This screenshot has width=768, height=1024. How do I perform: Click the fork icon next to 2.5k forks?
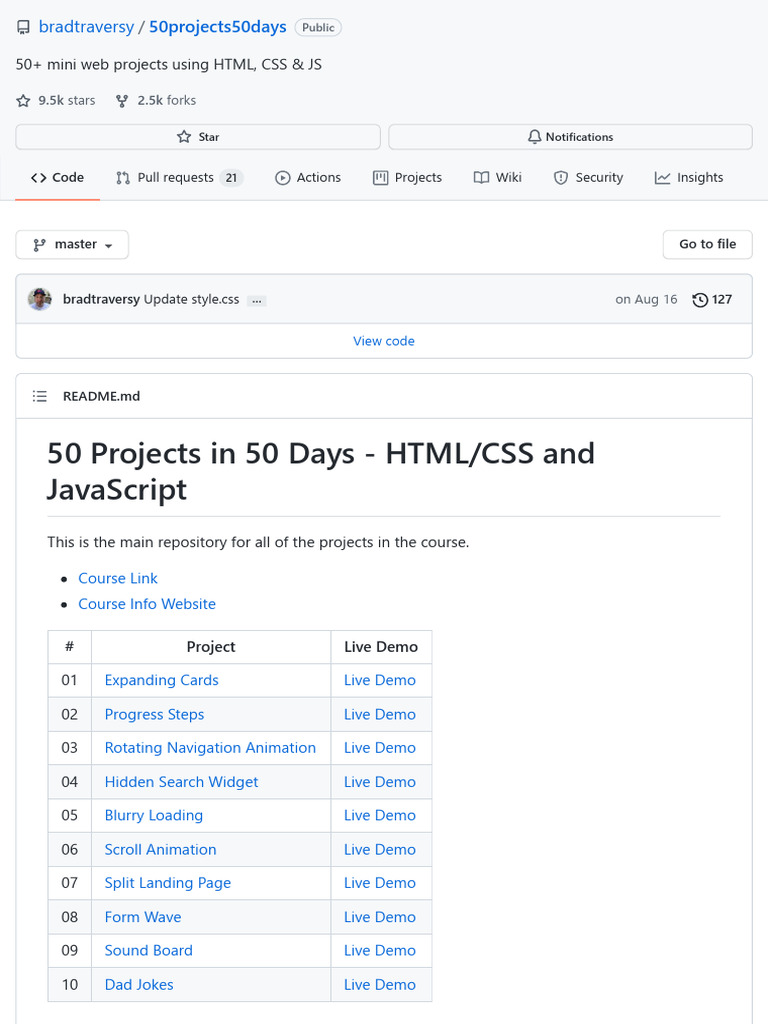click(122, 100)
